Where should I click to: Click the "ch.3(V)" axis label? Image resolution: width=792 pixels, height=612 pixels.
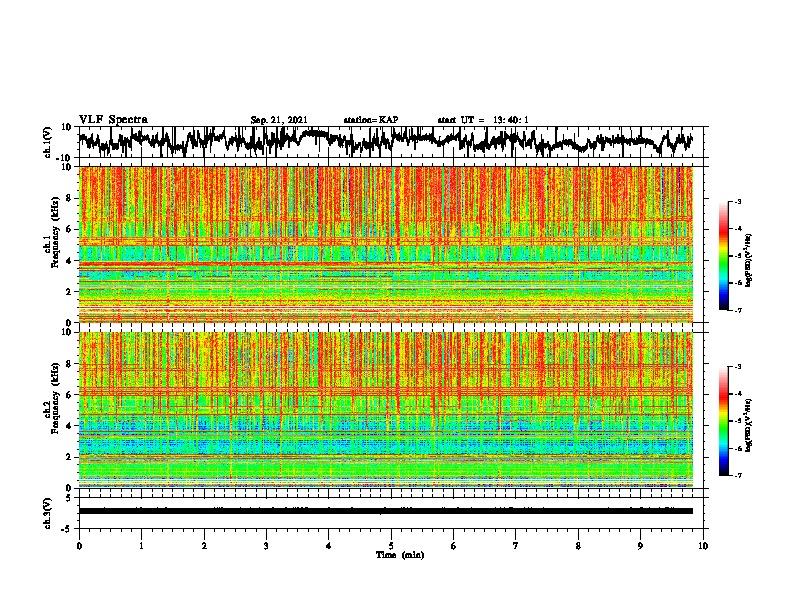47,513
